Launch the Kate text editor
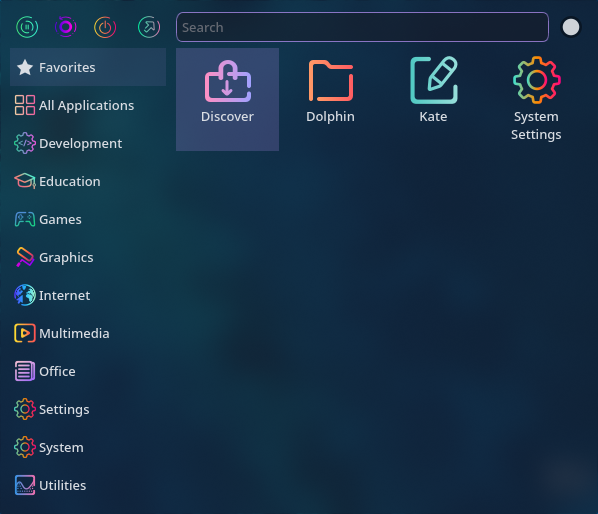Image resolution: width=598 pixels, height=514 pixels. click(433, 99)
